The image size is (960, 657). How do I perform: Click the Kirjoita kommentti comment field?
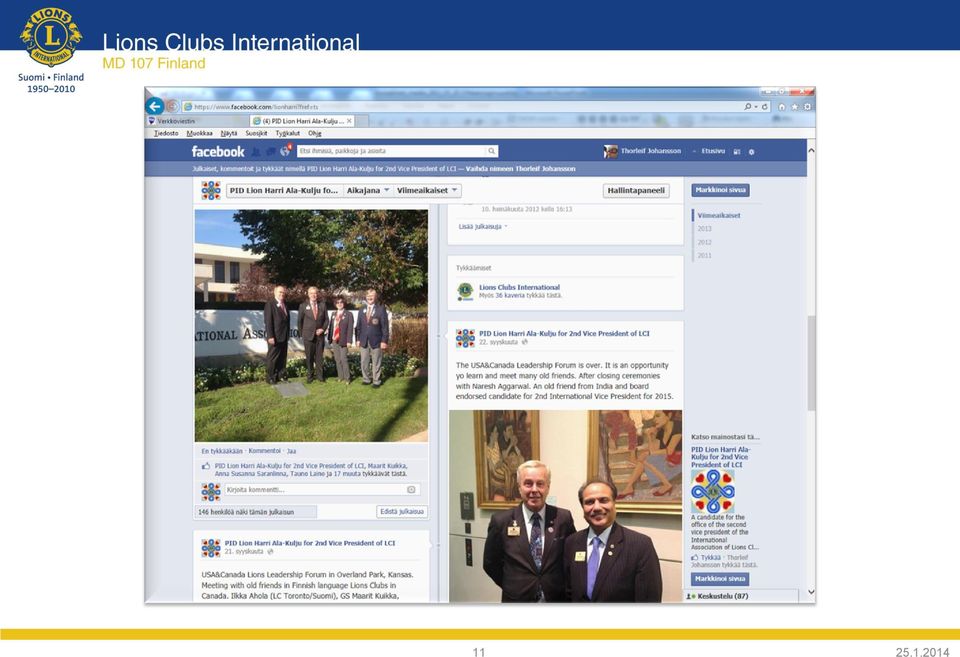click(316, 490)
